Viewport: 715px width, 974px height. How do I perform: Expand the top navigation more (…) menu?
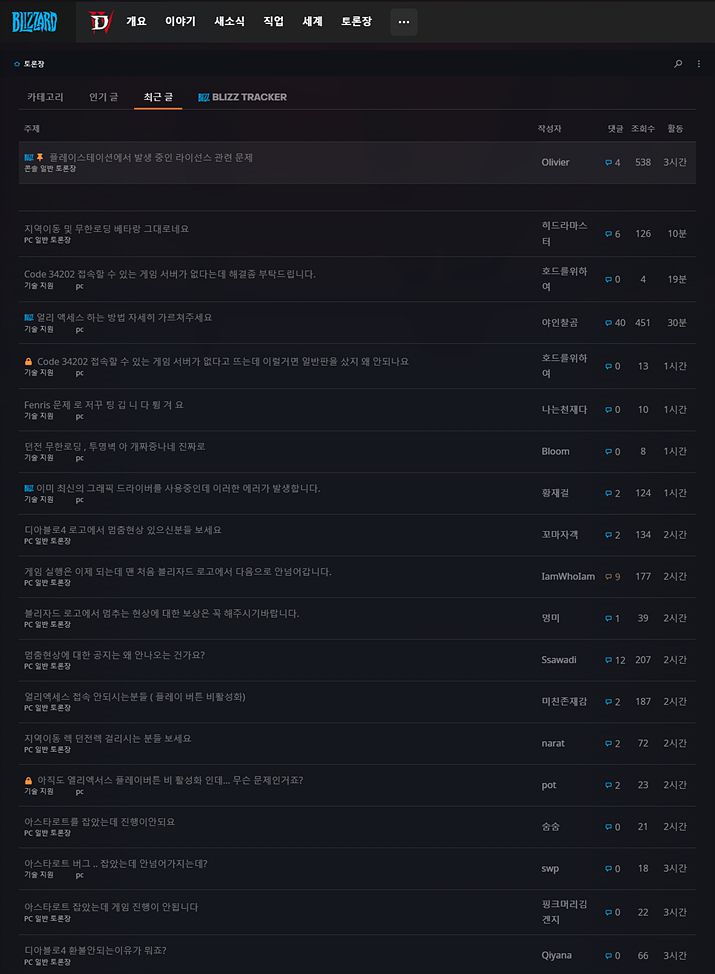pos(403,21)
